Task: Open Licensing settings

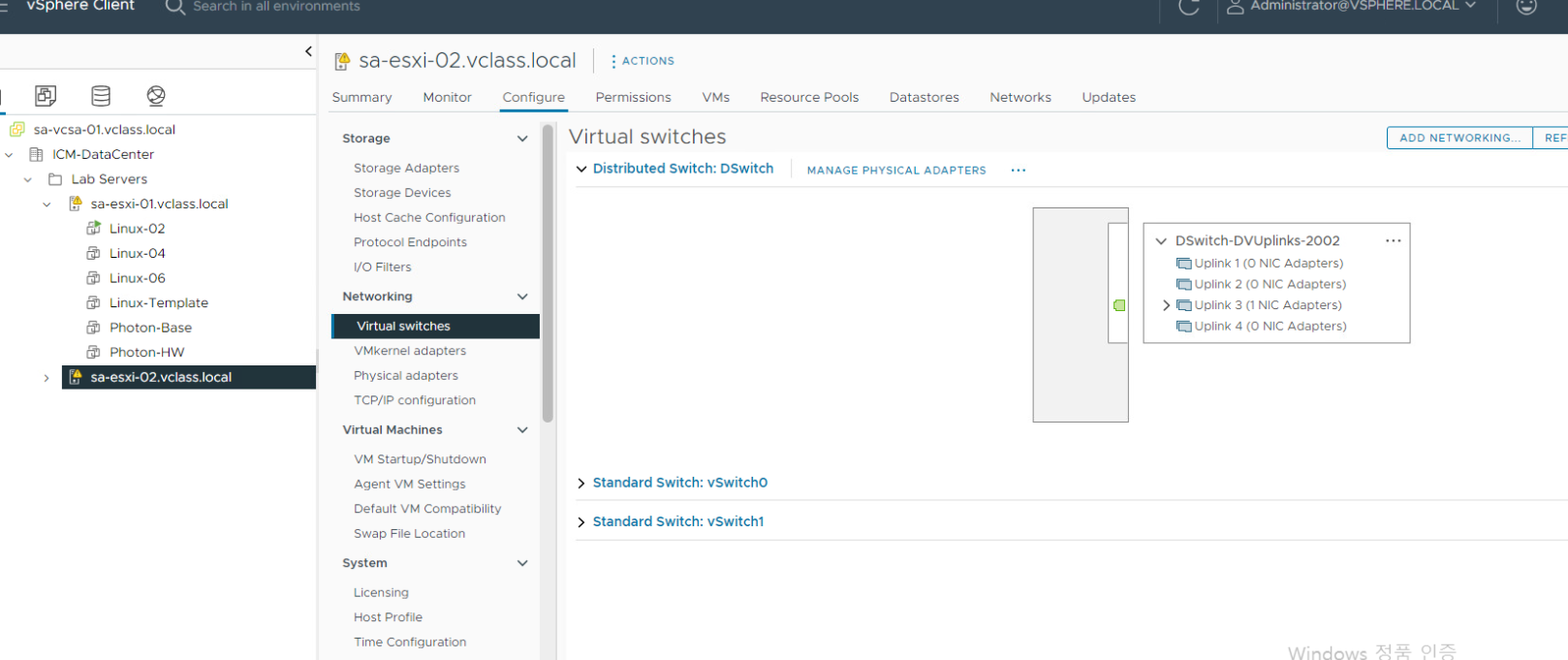Action: point(381,593)
